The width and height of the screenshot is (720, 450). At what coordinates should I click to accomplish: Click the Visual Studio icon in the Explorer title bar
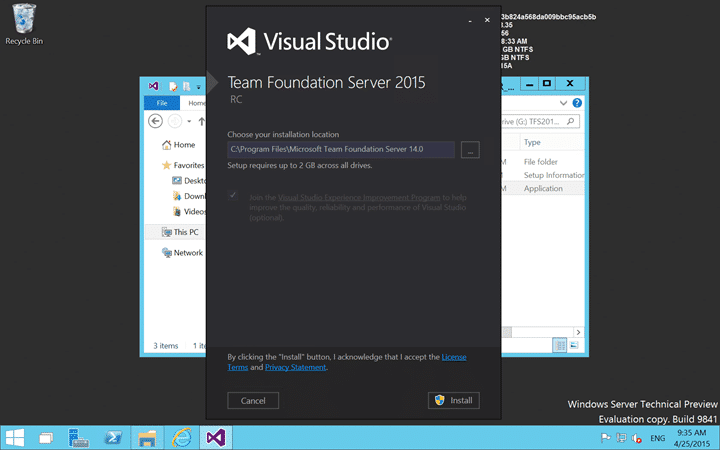point(153,86)
